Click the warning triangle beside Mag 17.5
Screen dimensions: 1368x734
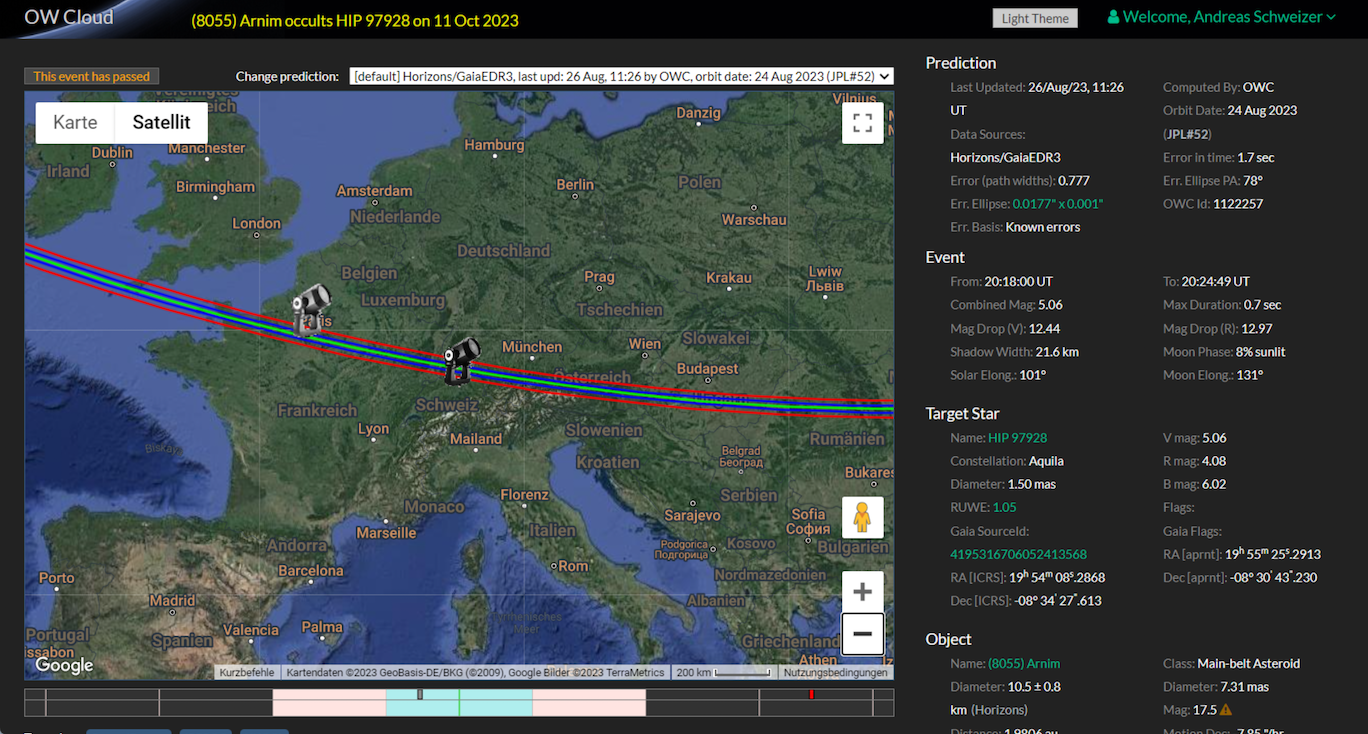pyautogui.click(x=1225, y=710)
